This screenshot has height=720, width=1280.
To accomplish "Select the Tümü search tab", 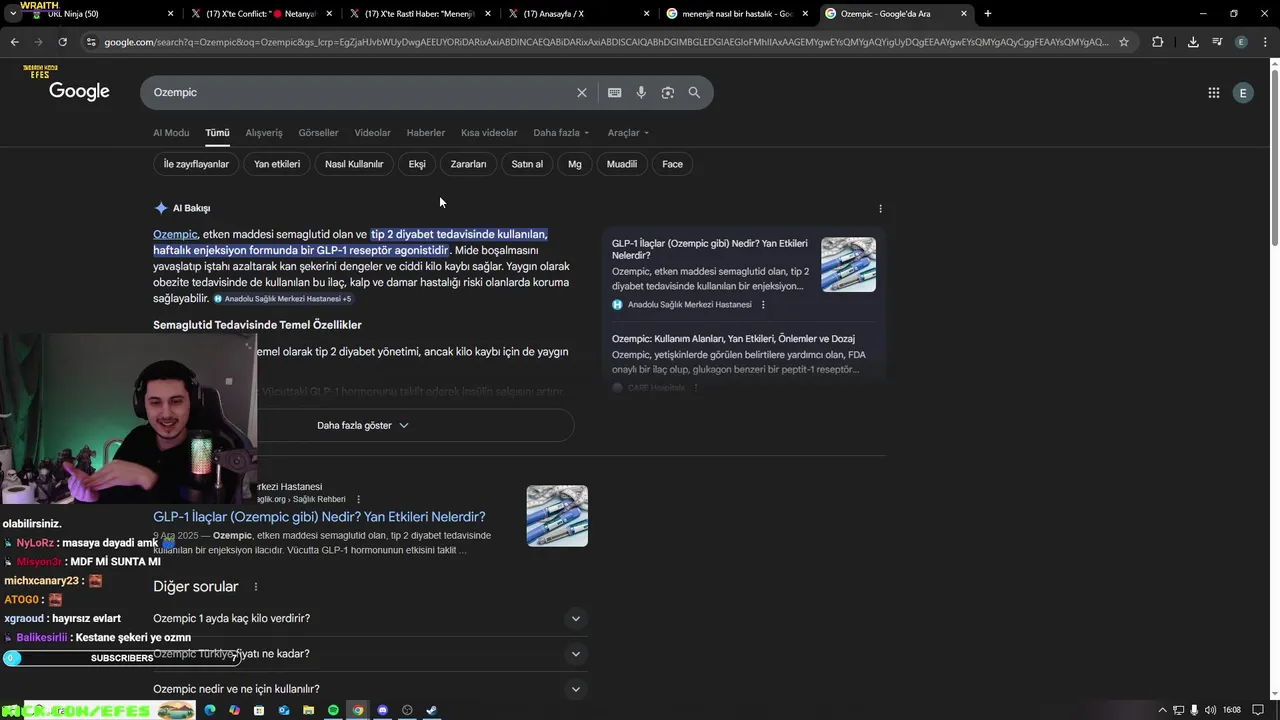I will (x=217, y=133).
